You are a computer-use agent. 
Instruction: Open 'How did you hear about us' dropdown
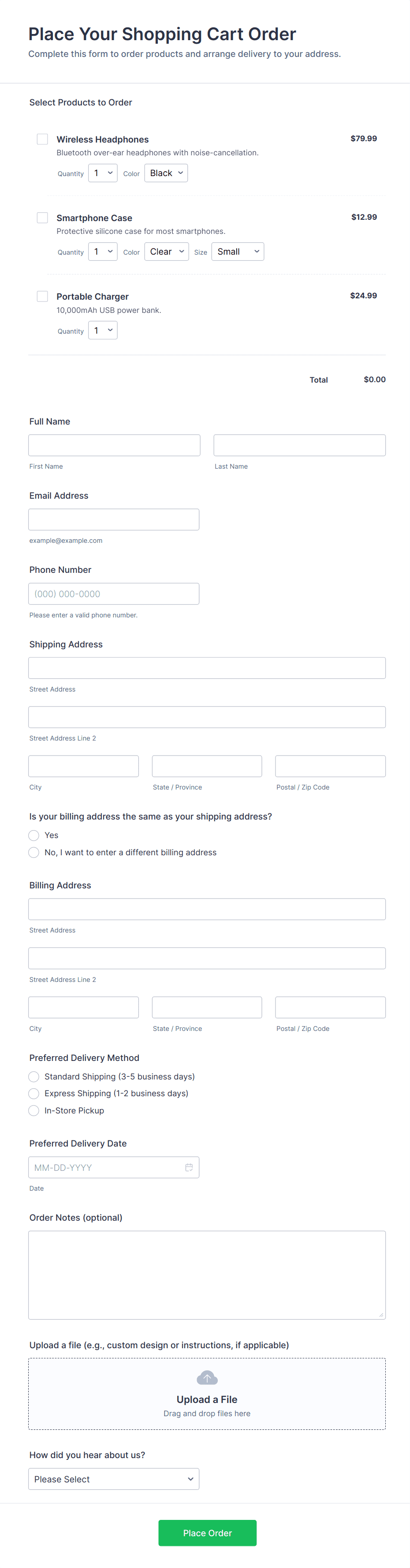[114, 1478]
